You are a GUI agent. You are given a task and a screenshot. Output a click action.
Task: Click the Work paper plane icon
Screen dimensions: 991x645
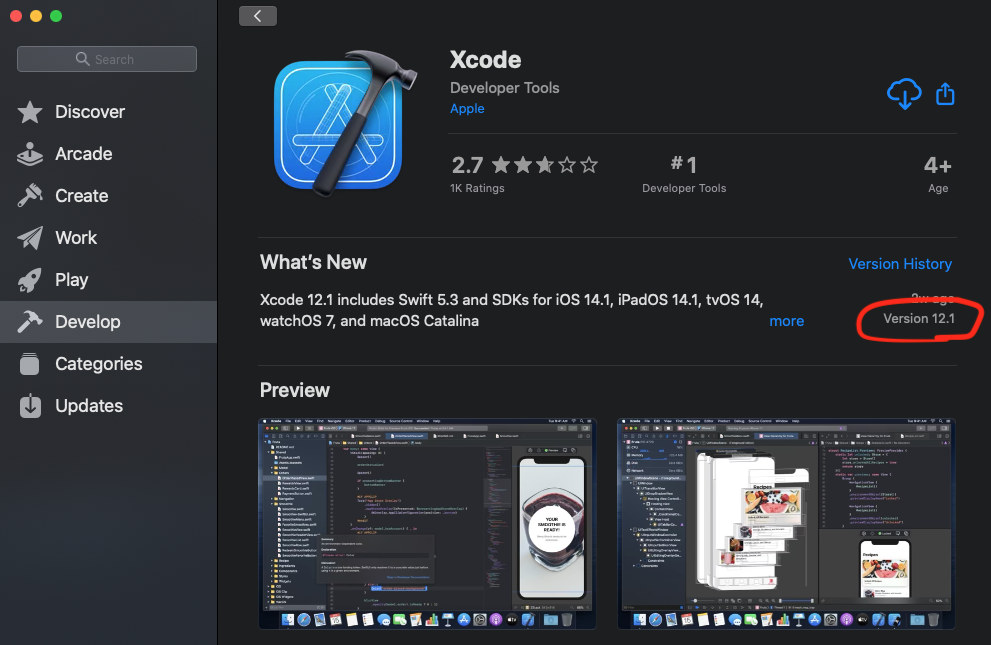pos(30,238)
